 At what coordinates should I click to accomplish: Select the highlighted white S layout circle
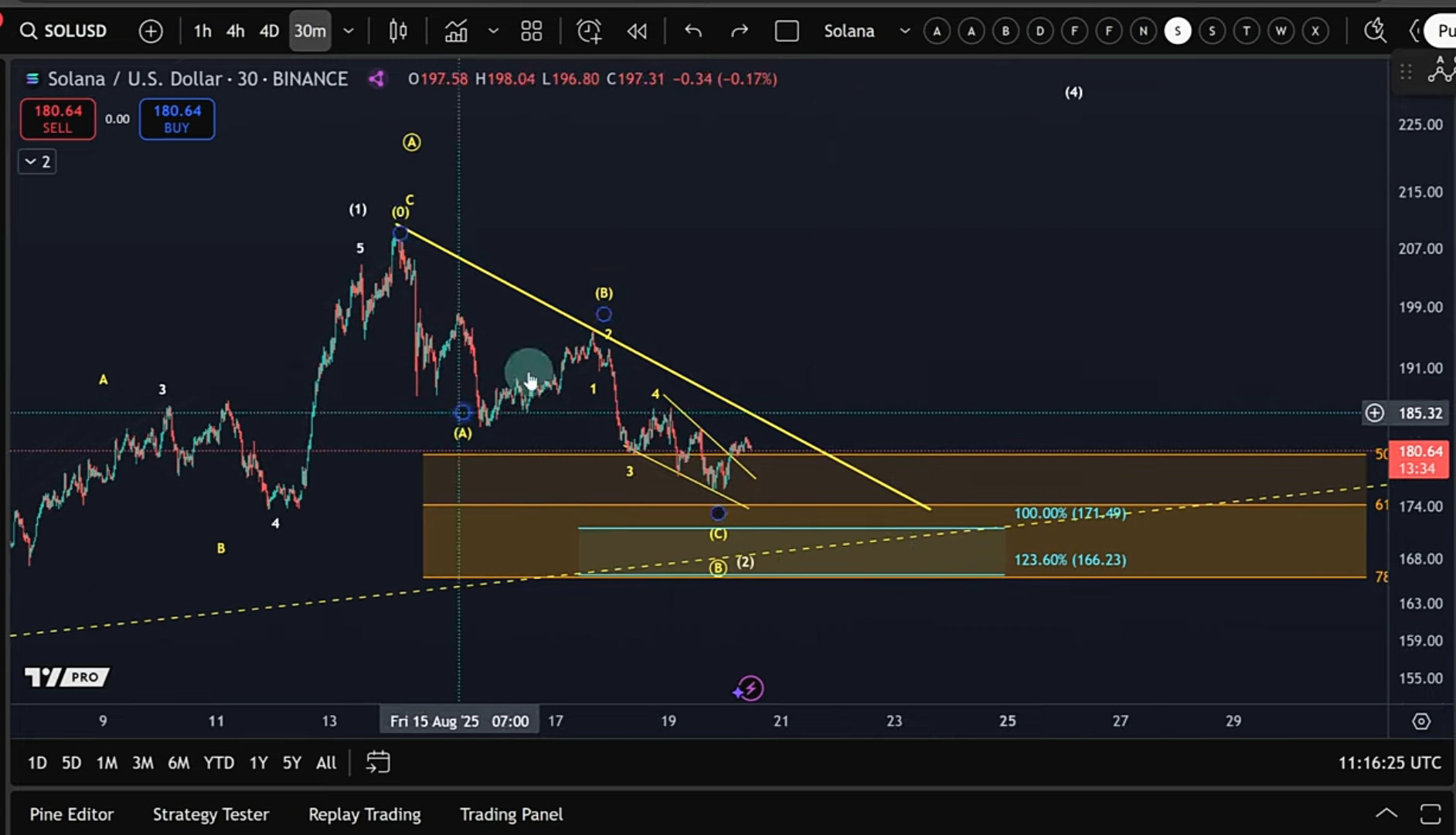point(1178,31)
